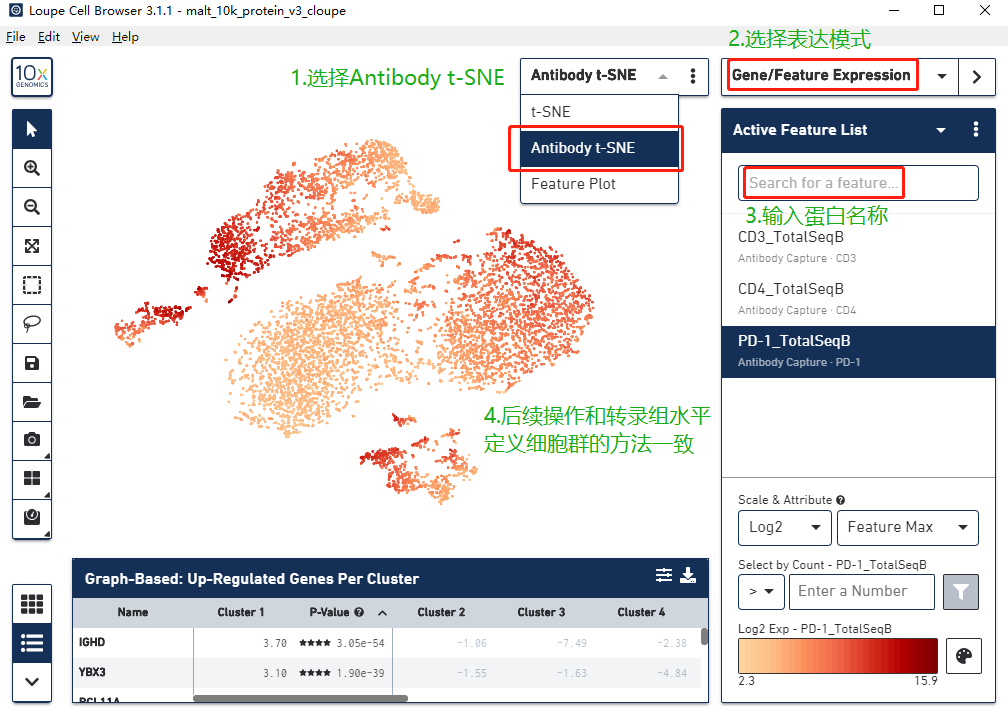Click the open folder icon

pyautogui.click(x=32, y=402)
